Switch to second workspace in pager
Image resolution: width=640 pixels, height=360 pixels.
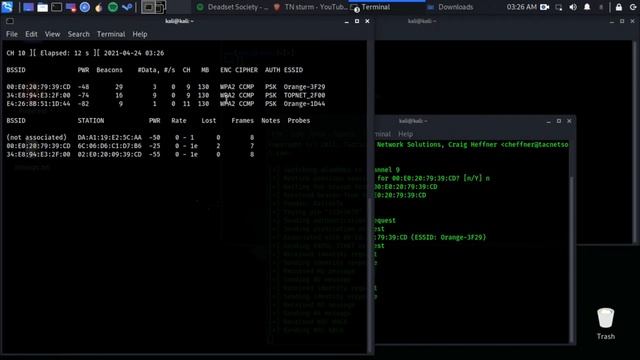(160, 7)
